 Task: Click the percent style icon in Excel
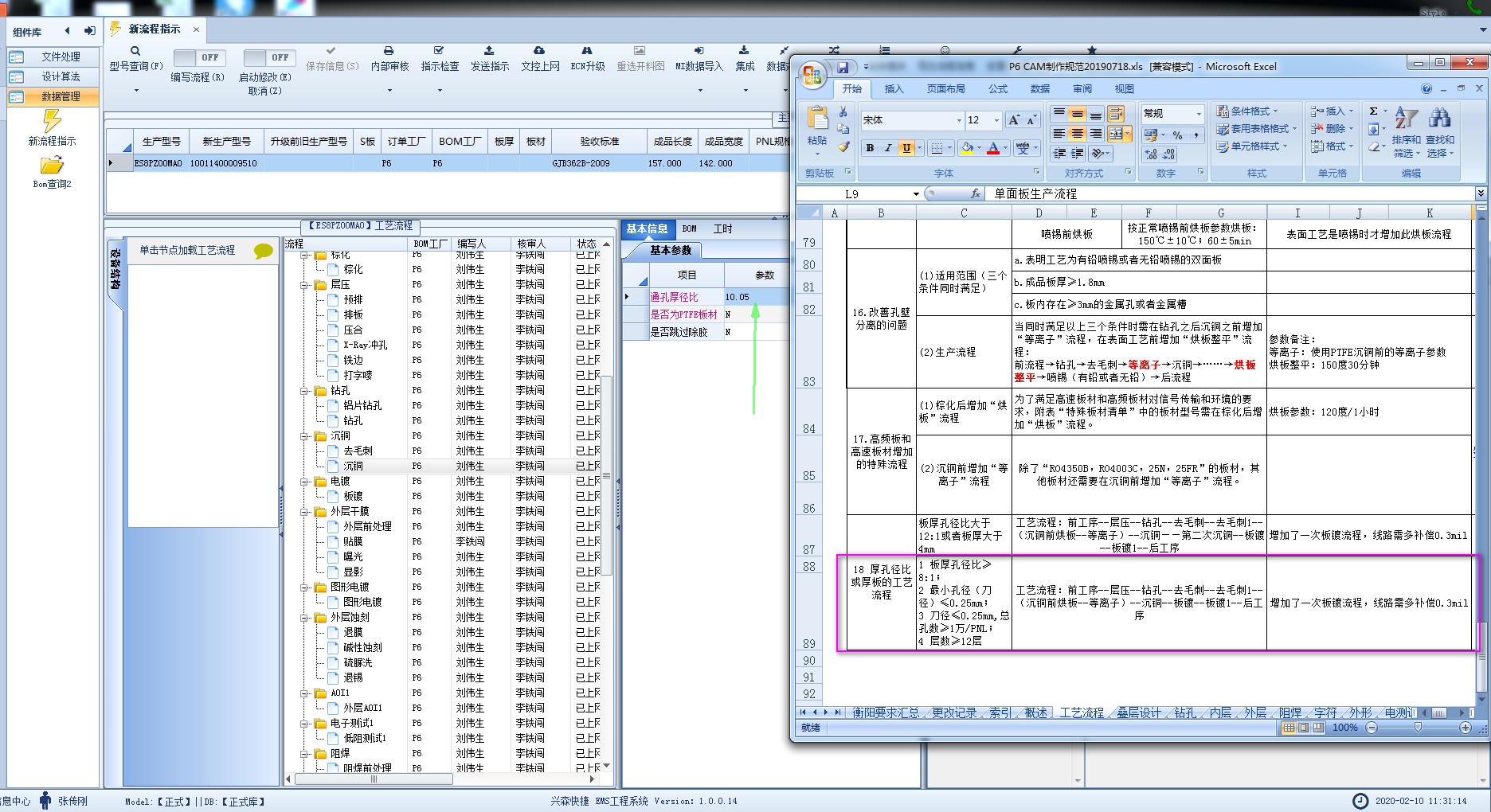pos(1177,136)
